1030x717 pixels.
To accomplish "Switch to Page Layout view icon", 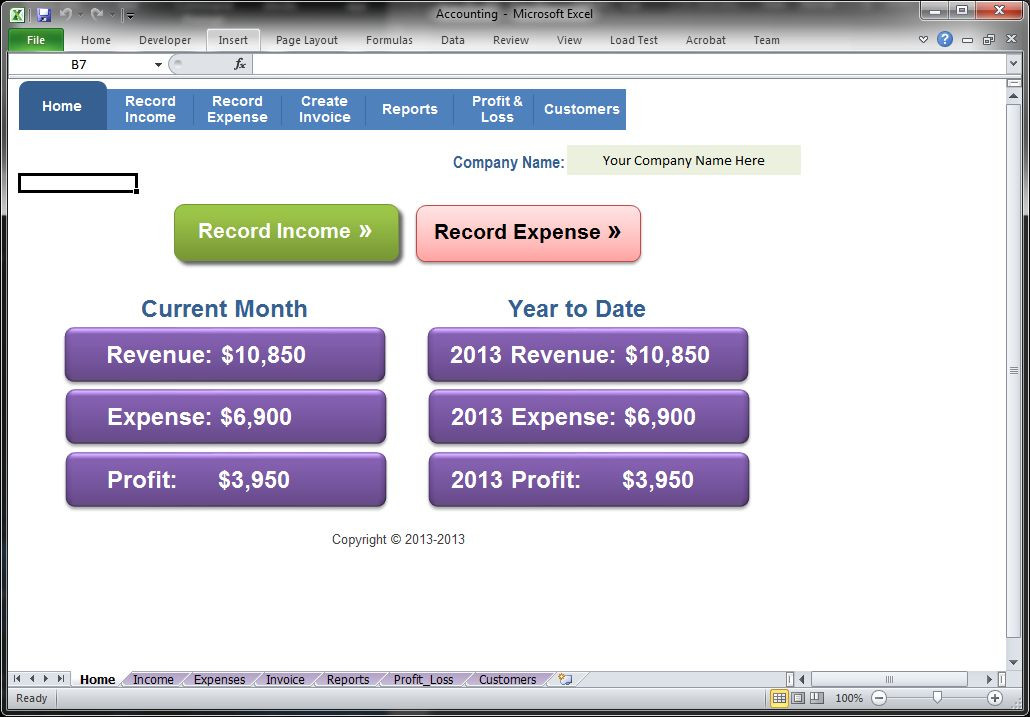I will (798, 698).
